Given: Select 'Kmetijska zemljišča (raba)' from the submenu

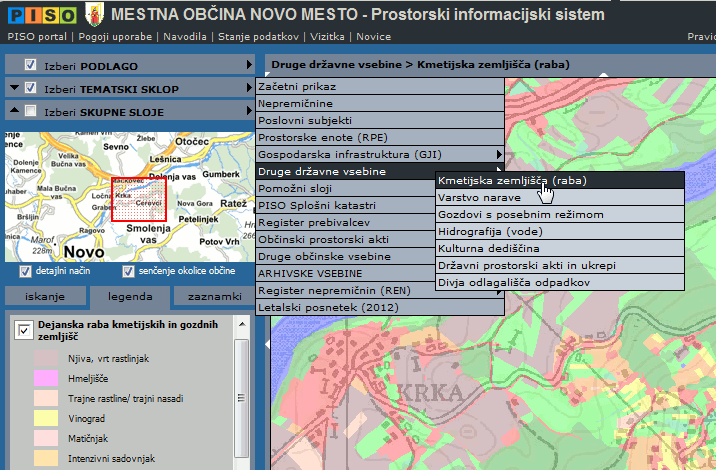Looking at the screenshot, I should click(512, 181).
